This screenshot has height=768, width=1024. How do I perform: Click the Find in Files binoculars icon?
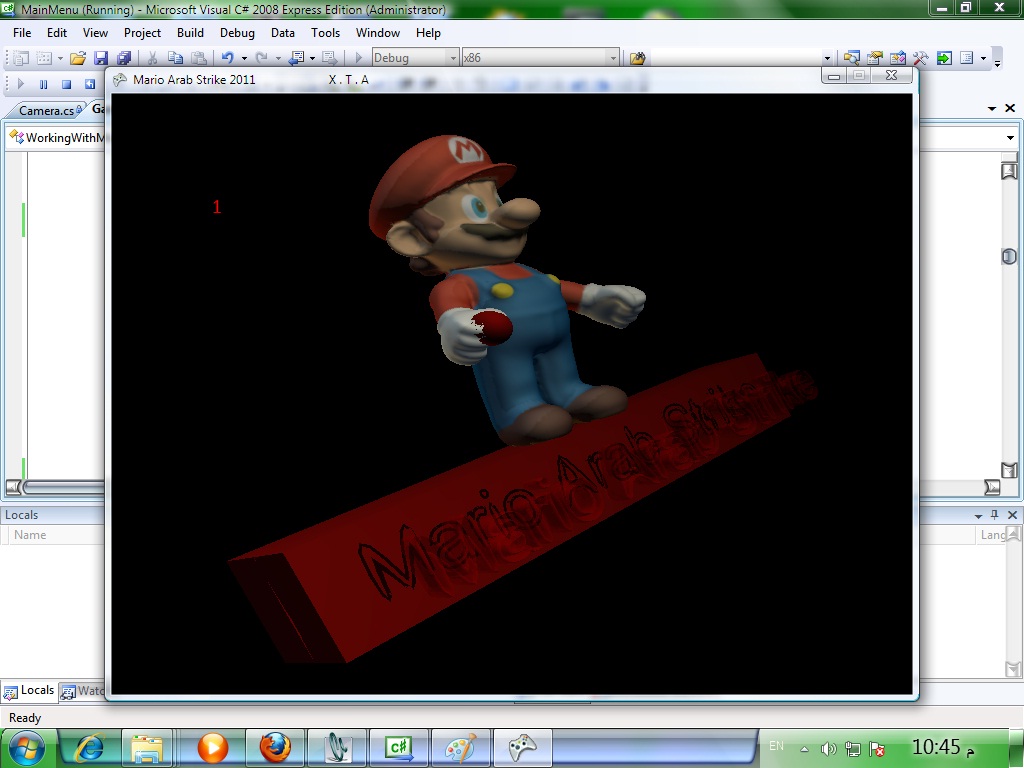click(x=637, y=58)
